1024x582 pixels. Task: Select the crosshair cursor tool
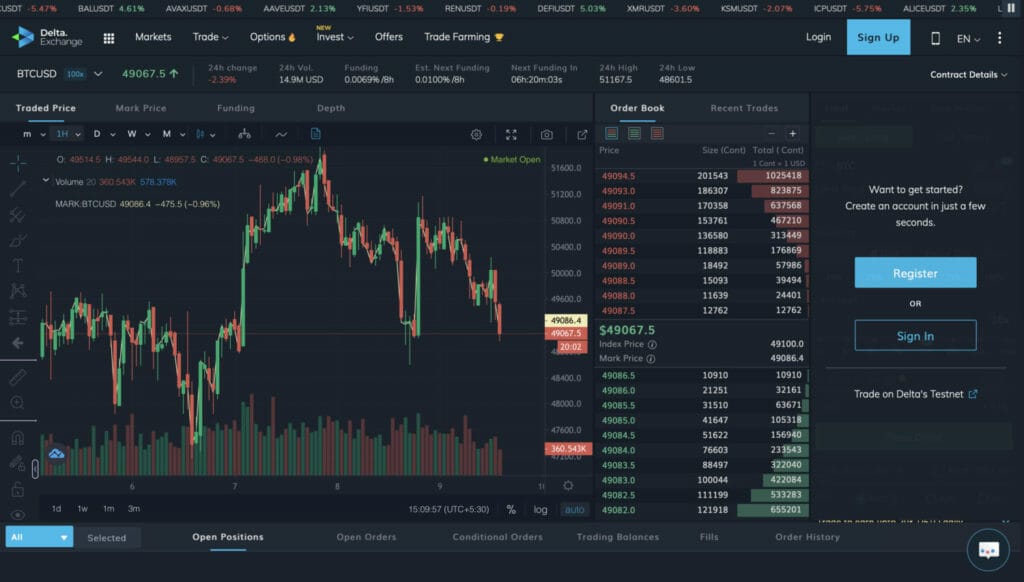point(18,162)
